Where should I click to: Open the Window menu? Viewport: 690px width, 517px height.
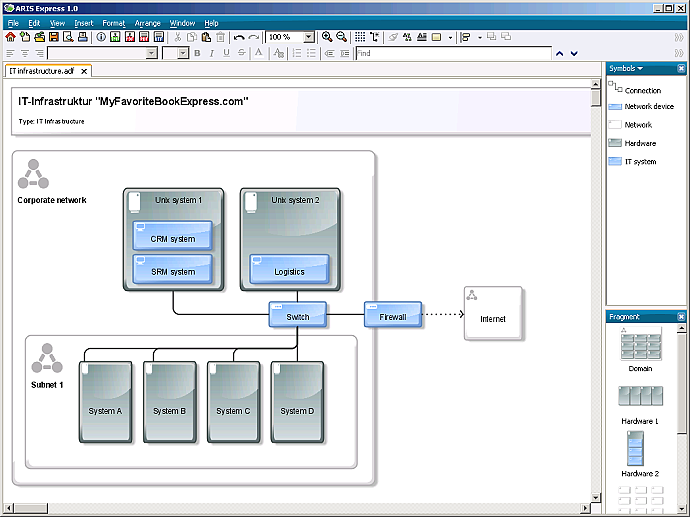(x=182, y=23)
